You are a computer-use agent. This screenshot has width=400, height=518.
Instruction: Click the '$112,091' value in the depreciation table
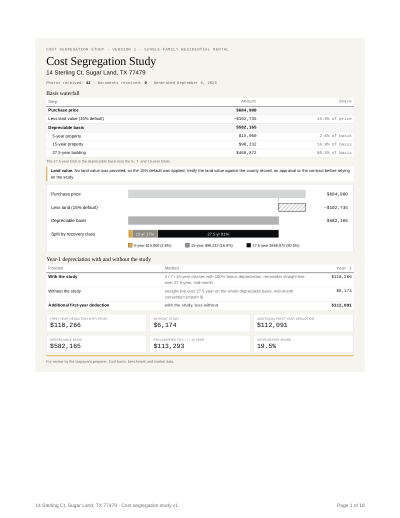tap(341, 305)
